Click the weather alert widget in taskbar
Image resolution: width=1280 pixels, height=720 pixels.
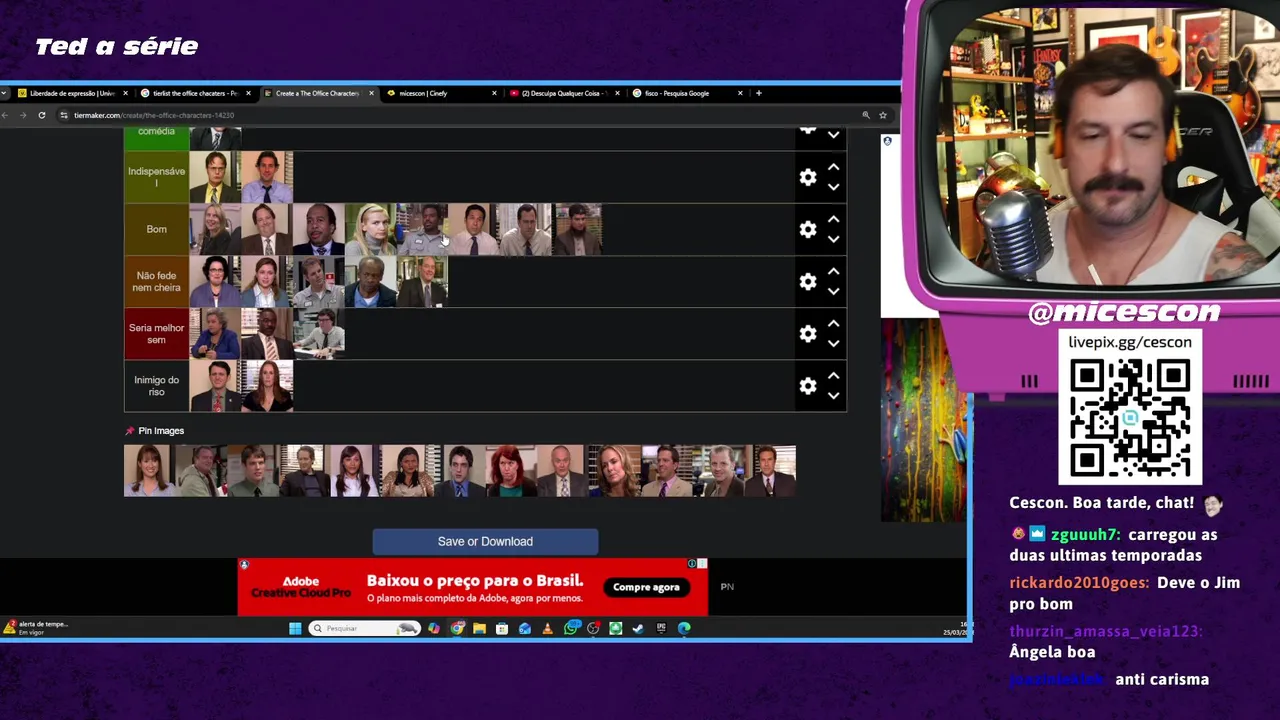(36, 628)
